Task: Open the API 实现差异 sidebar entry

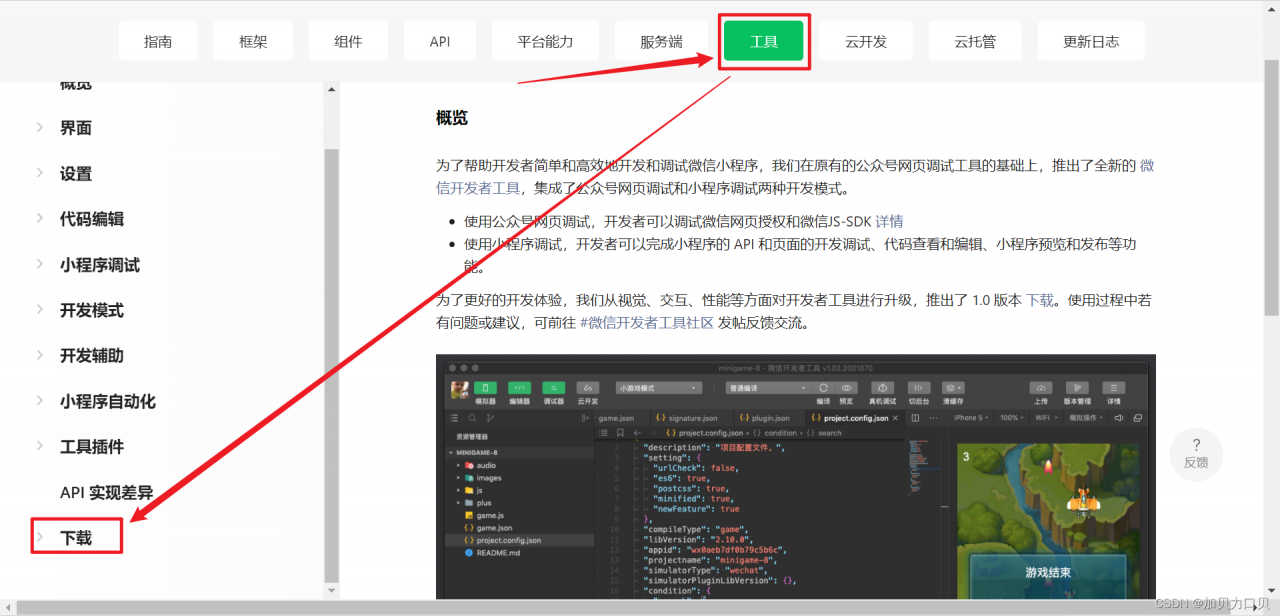Action: [x=107, y=492]
